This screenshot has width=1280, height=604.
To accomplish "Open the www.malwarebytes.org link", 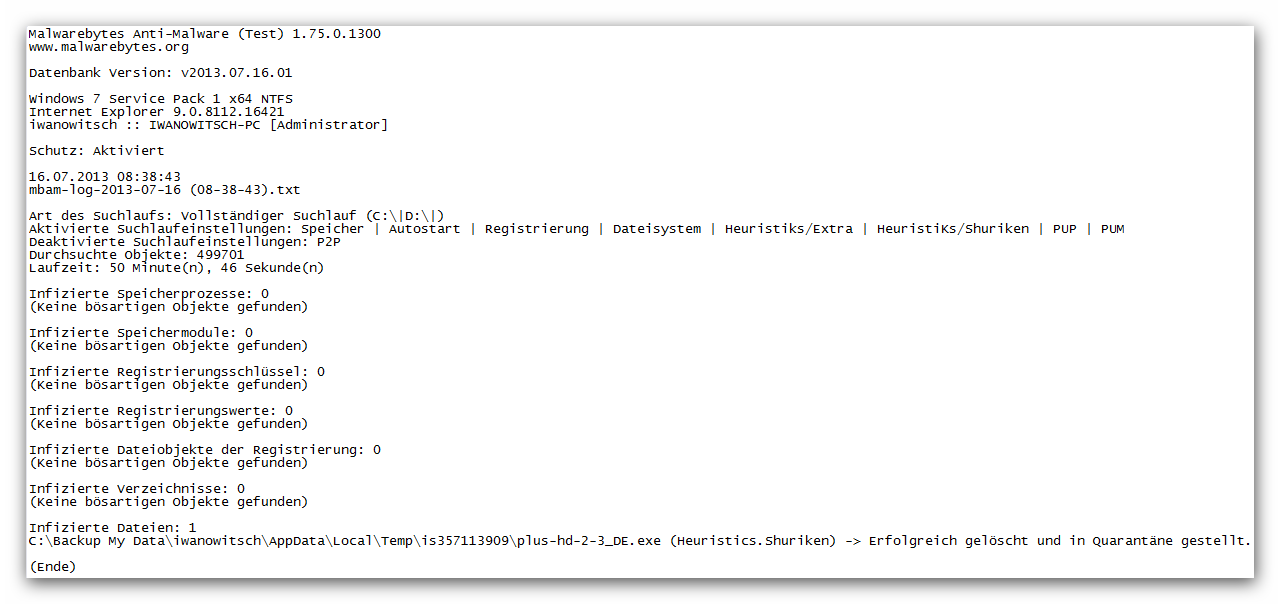I will coord(109,47).
